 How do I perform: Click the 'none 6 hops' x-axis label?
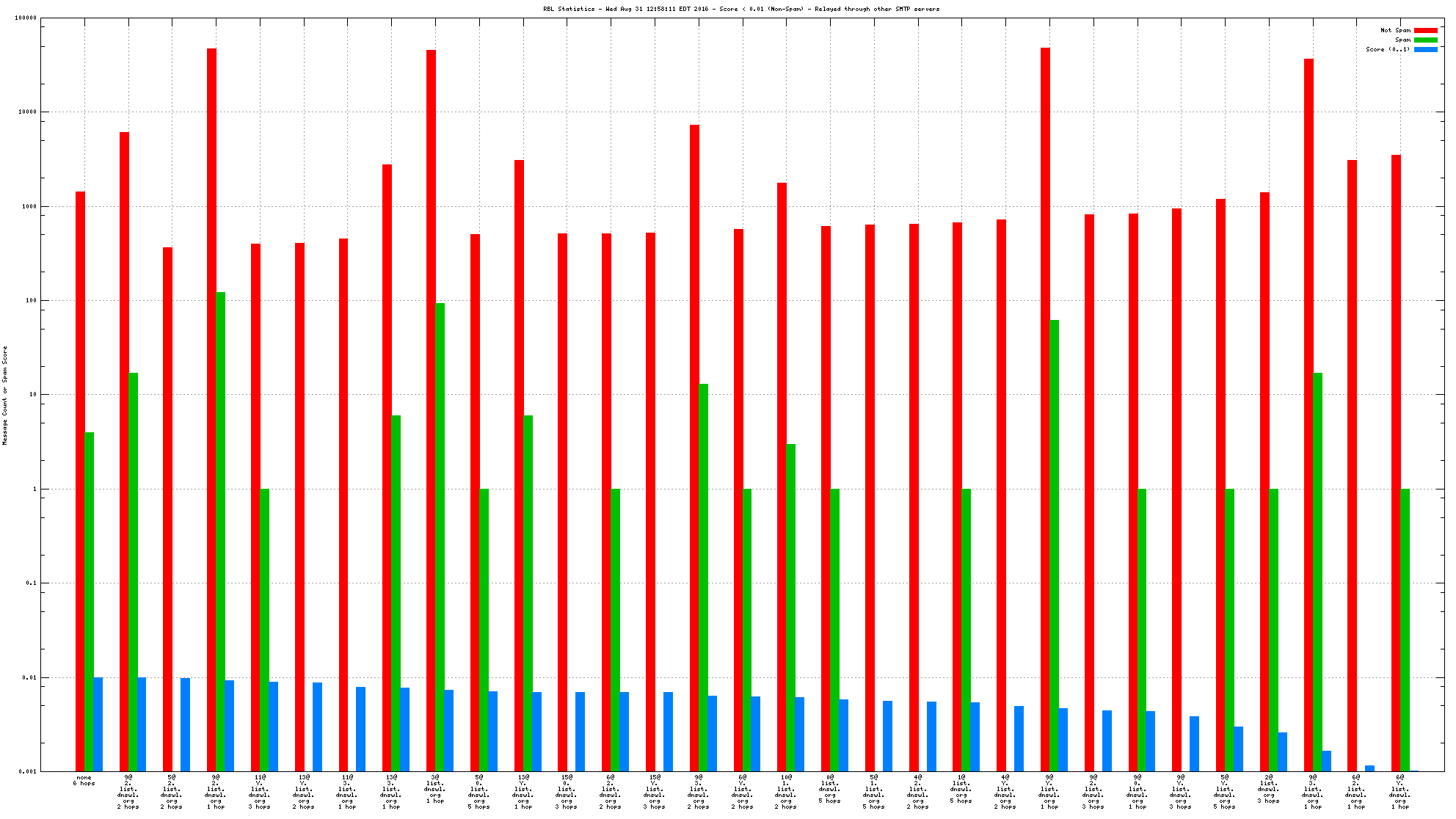(84, 780)
